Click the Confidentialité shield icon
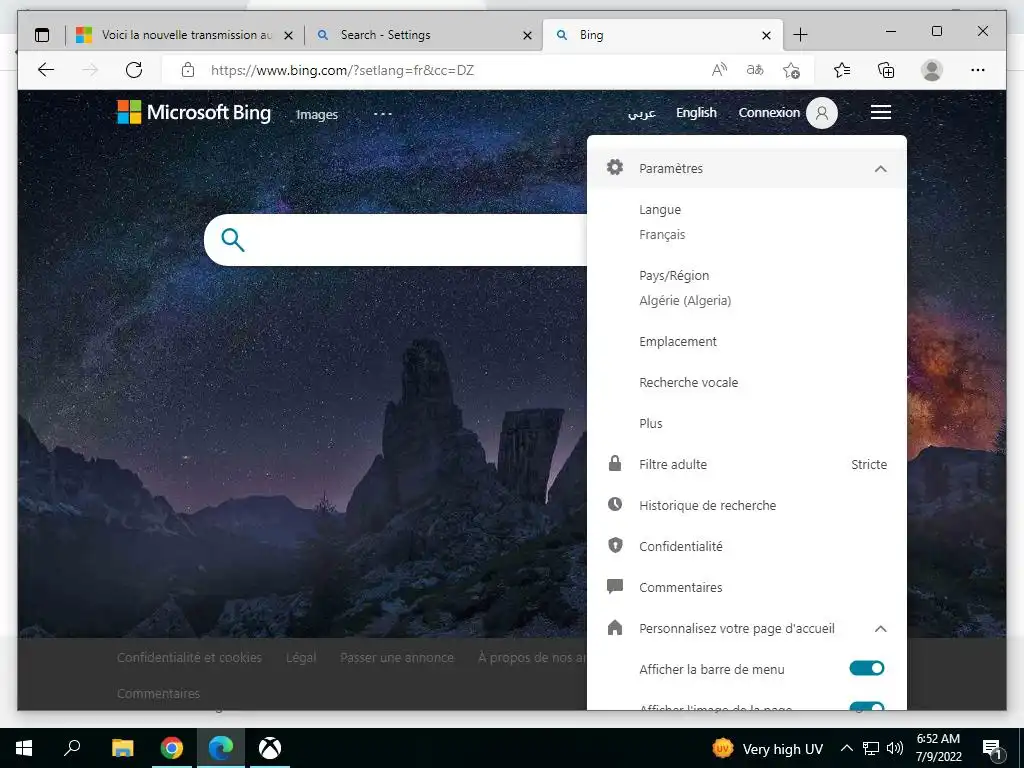This screenshot has height=768, width=1024. pos(615,545)
